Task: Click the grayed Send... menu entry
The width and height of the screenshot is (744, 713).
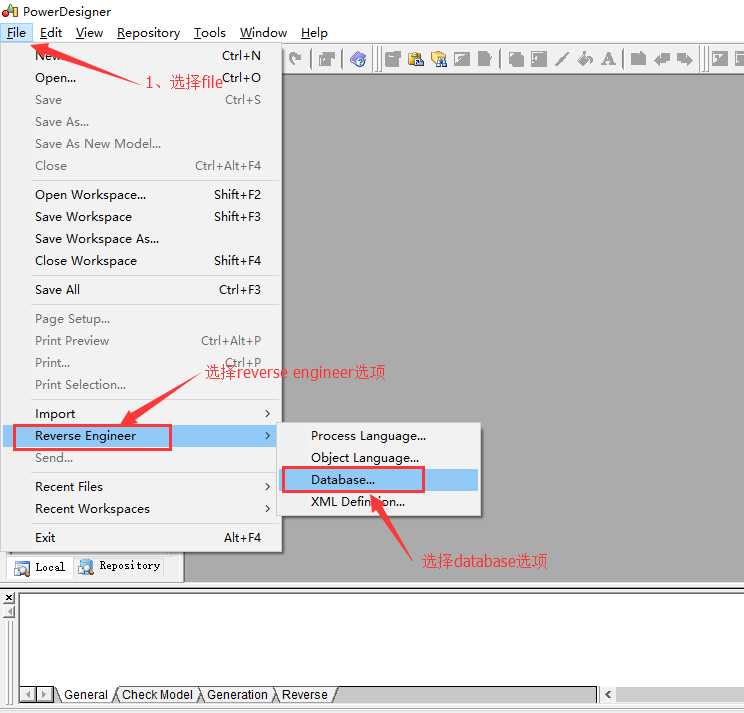Action: pyautogui.click(x=142, y=458)
